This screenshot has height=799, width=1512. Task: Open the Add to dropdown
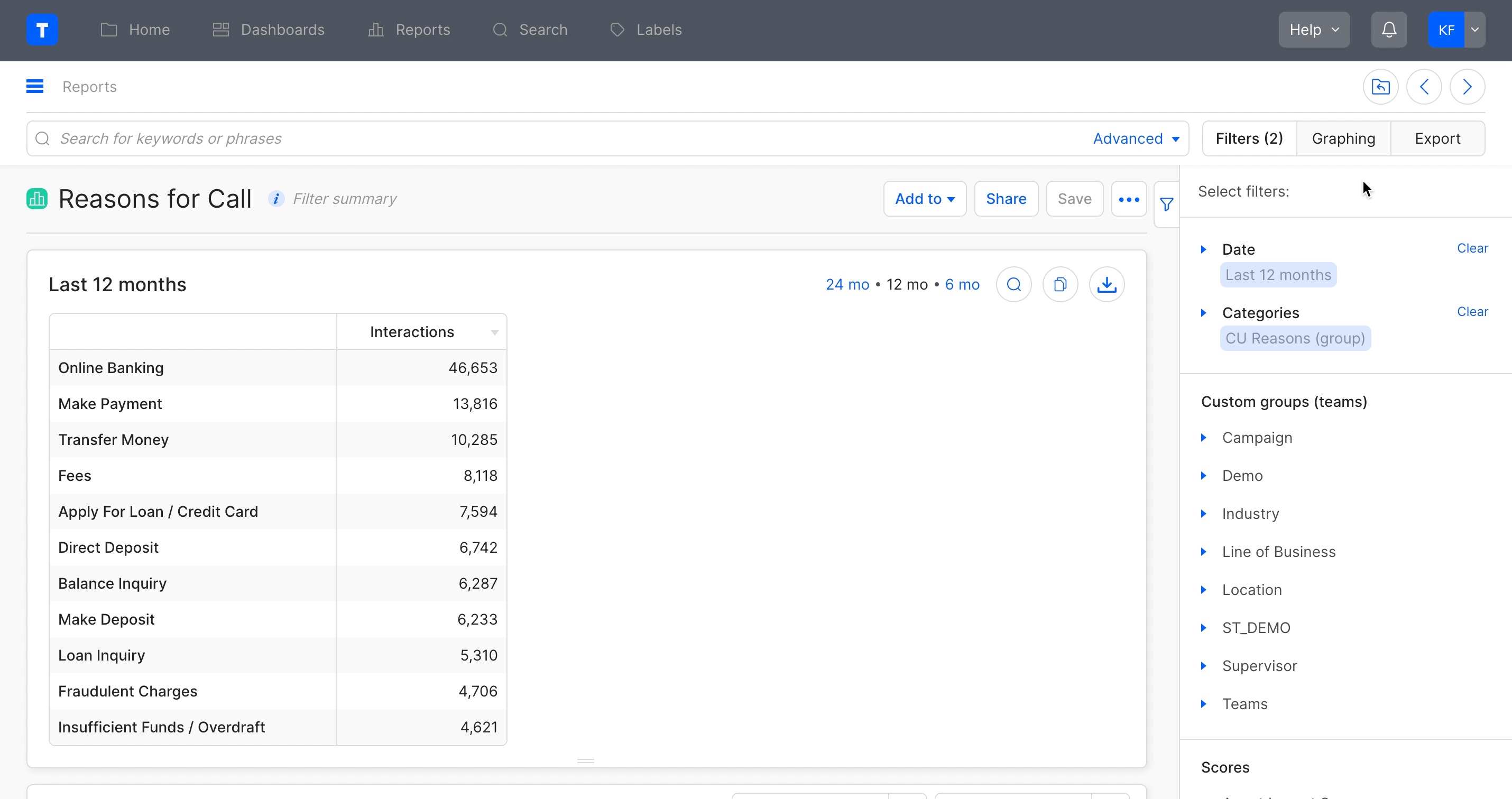[x=924, y=199]
